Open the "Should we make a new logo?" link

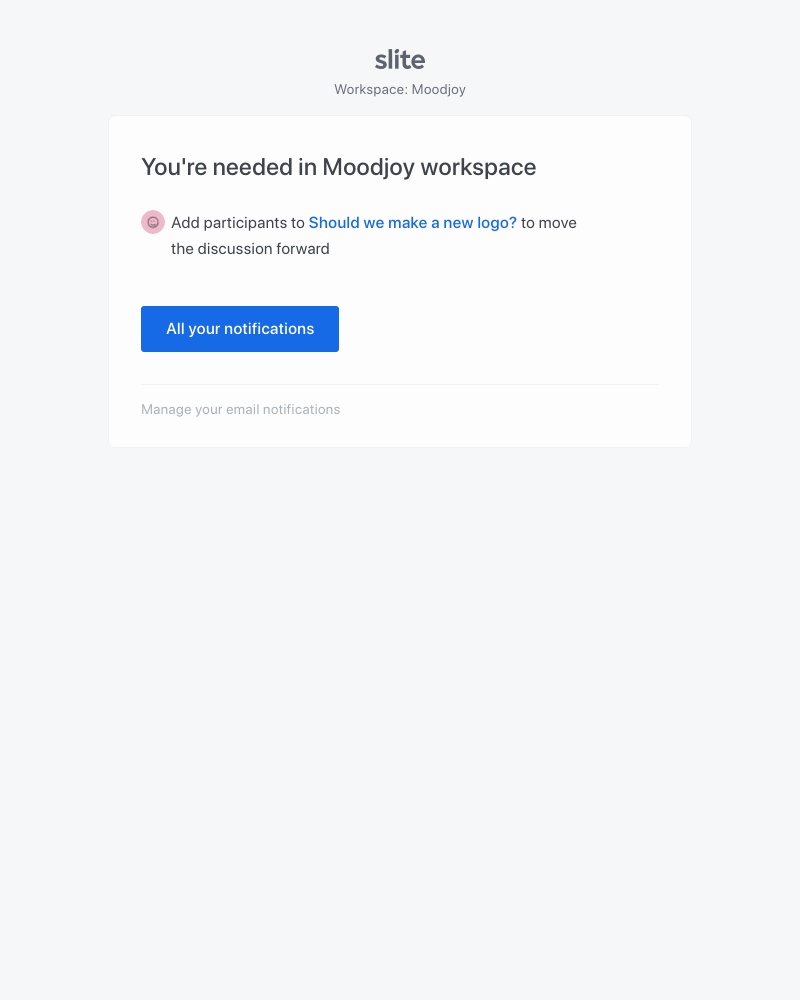point(412,222)
